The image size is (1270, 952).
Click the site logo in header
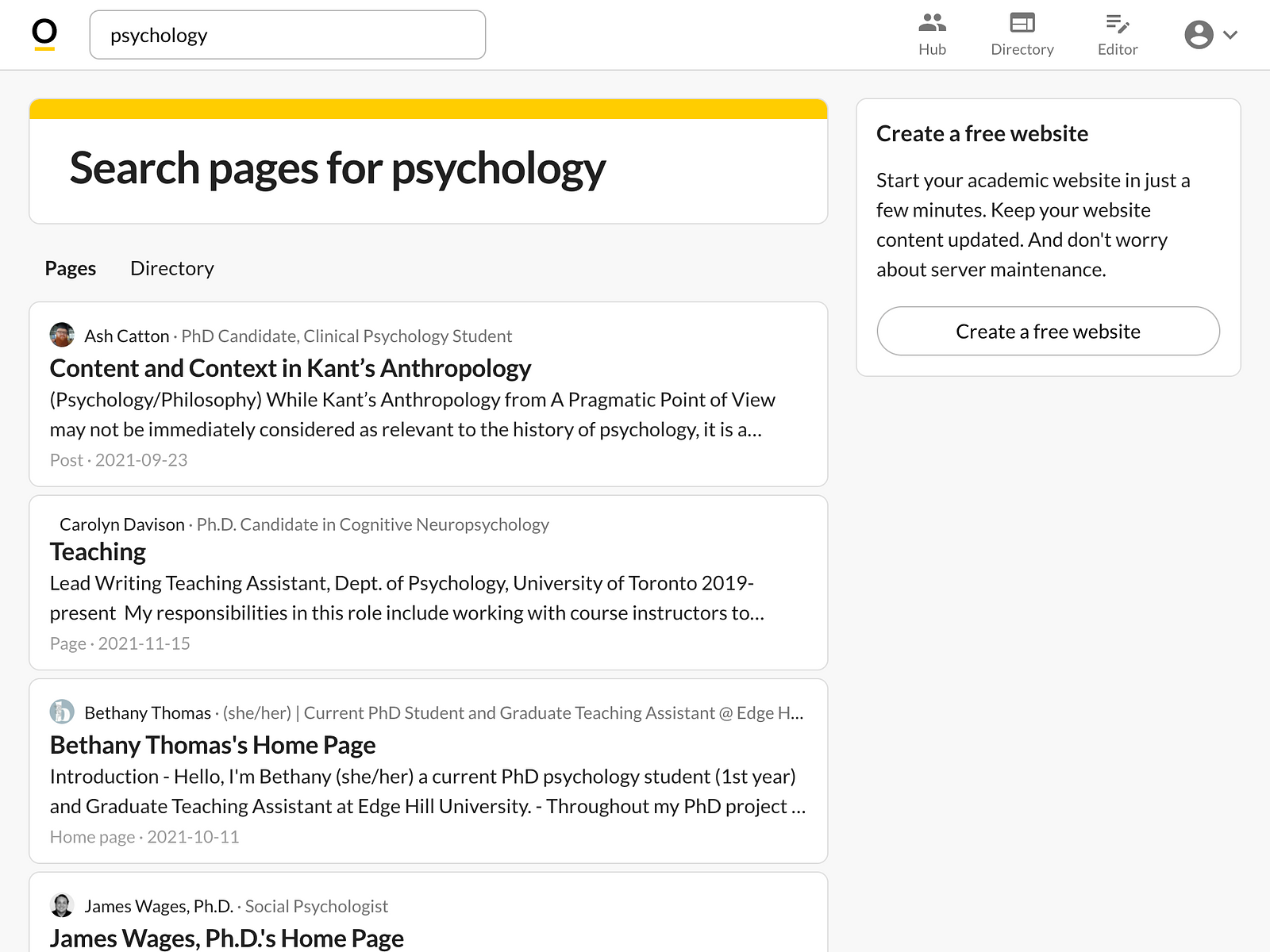point(44,35)
